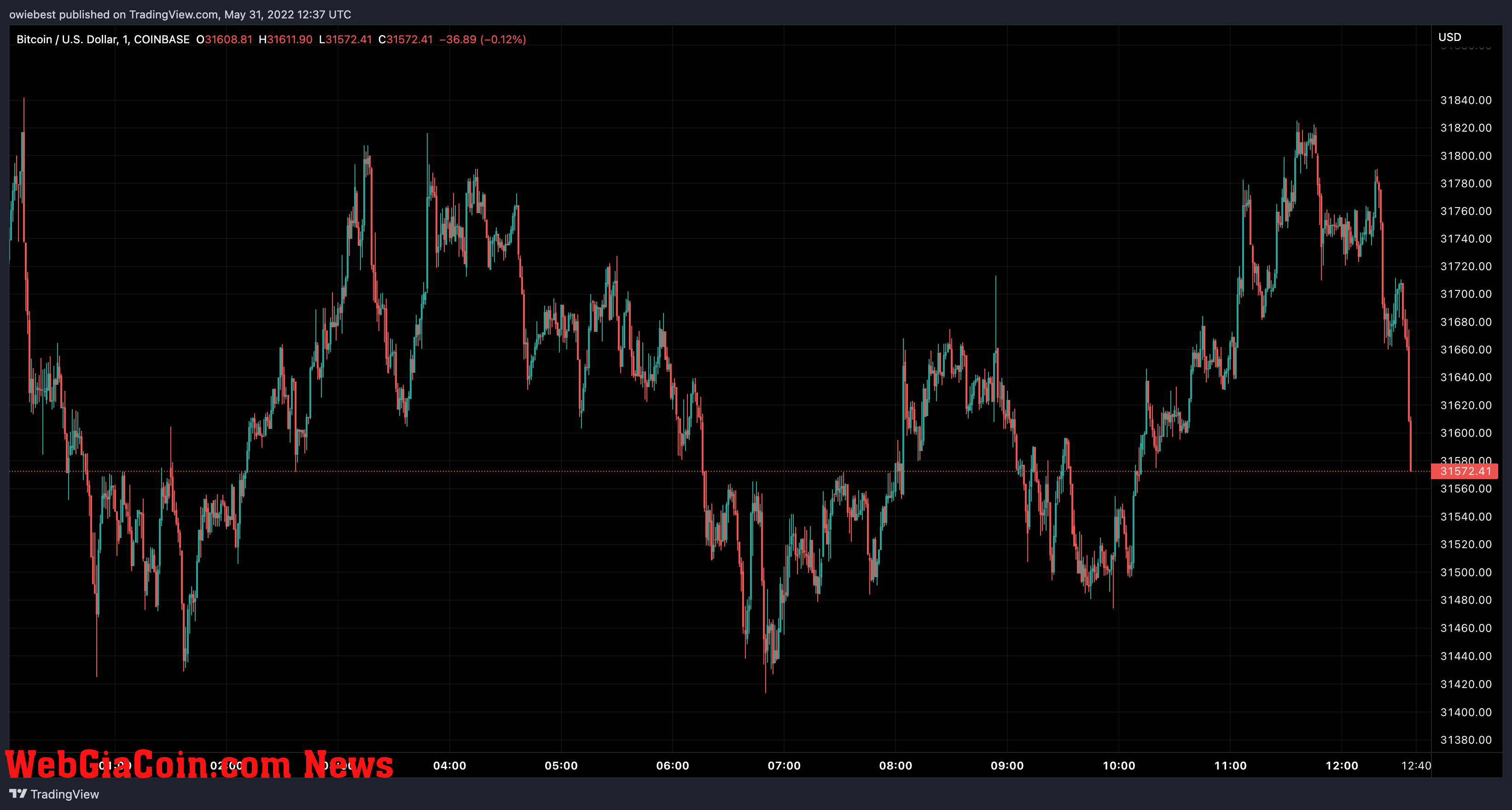Image resolution: width=1512 pixels, height=810 pixels.
Task: Click the 31400.00 price axis label
Action: point(1465,712)
